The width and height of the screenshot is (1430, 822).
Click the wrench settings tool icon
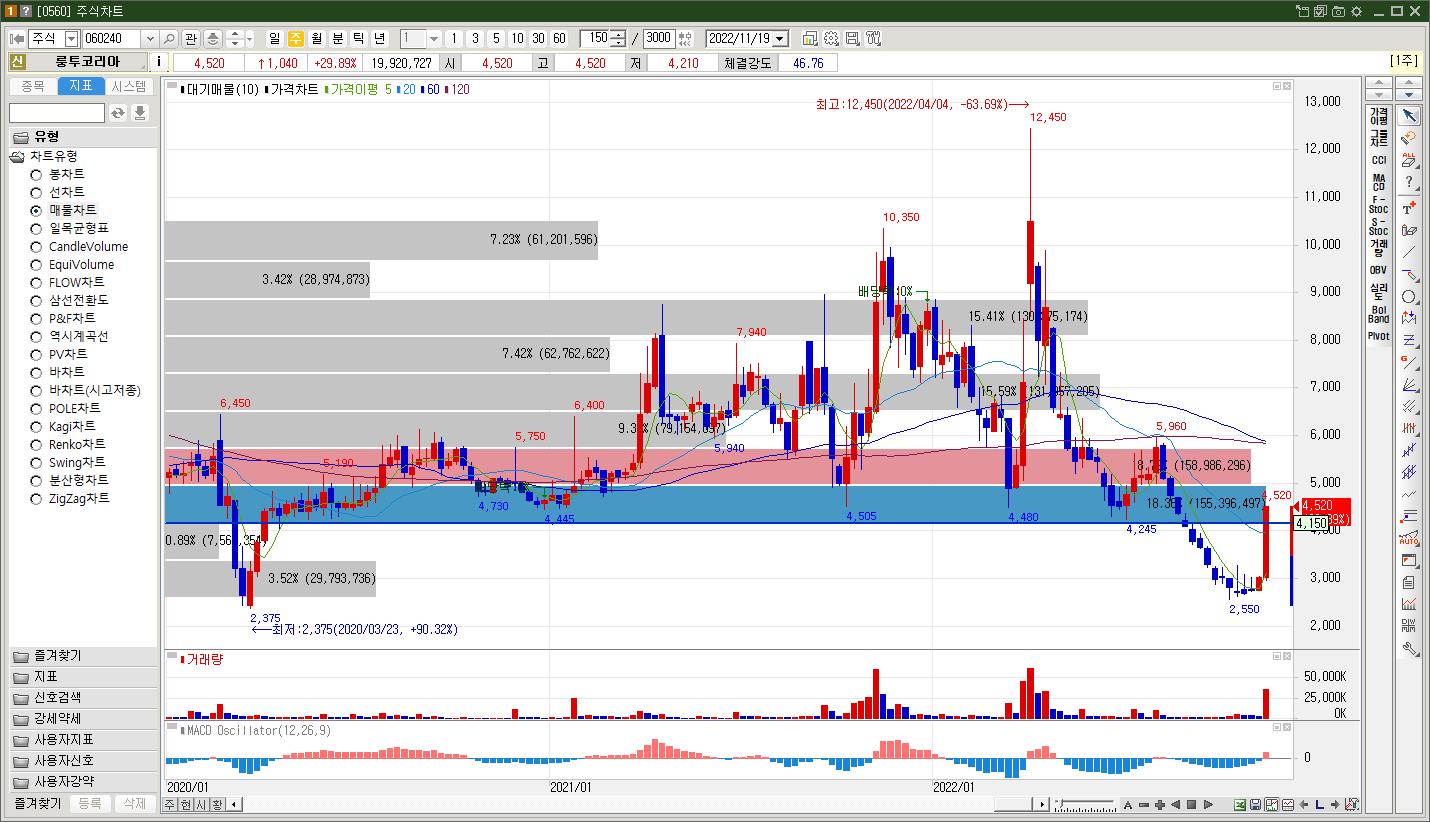point(1409,649)
